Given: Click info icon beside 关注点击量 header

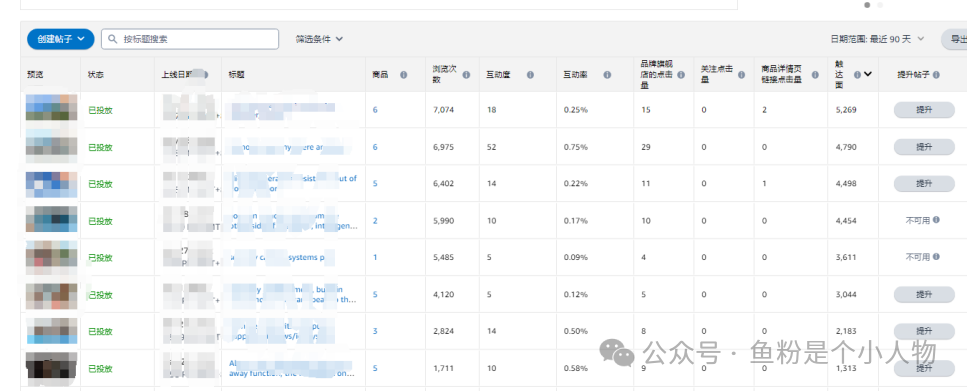Looking at the screenshot, I should 742,75.
